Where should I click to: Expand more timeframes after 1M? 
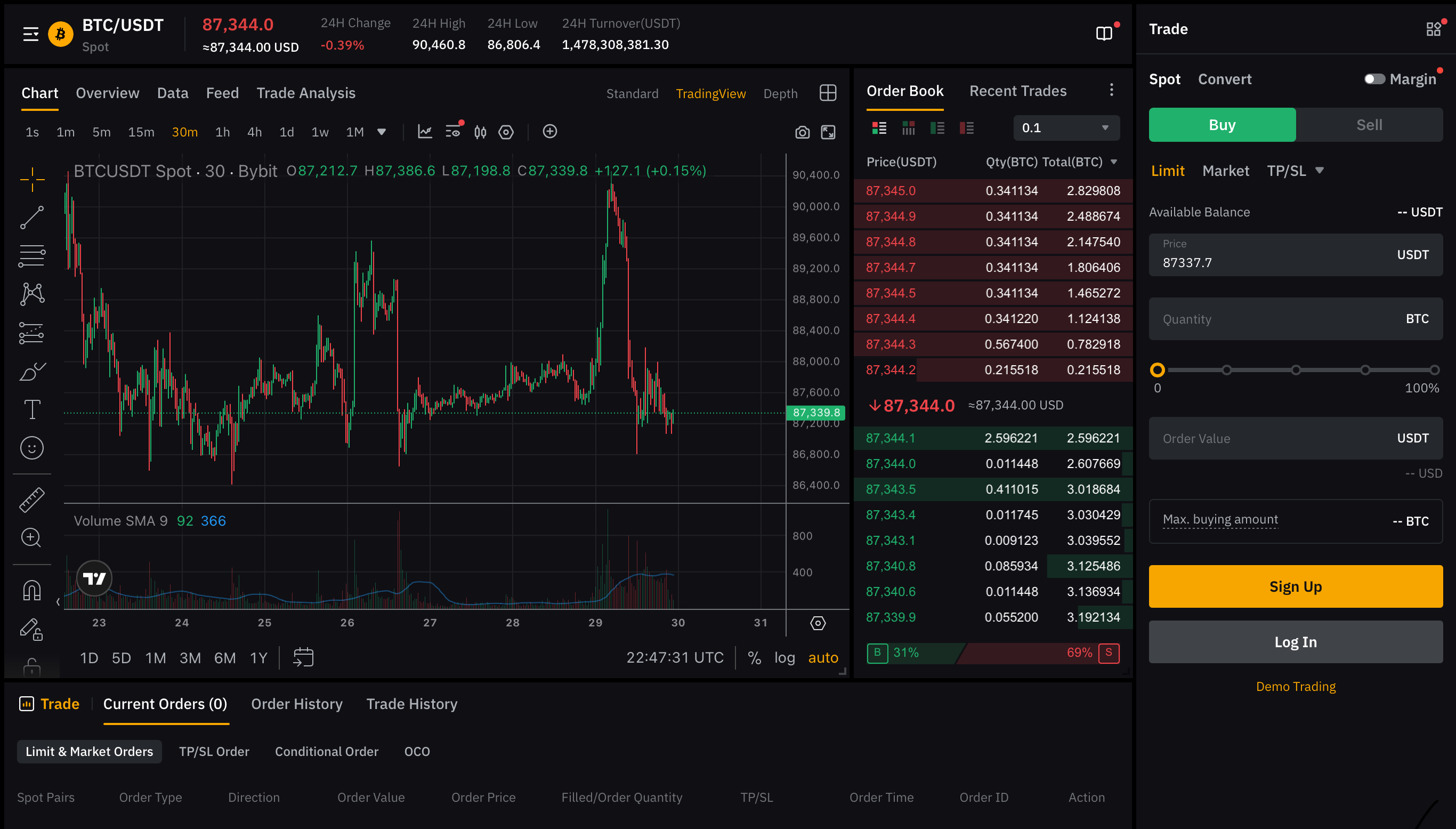click(x=382, y=132)
